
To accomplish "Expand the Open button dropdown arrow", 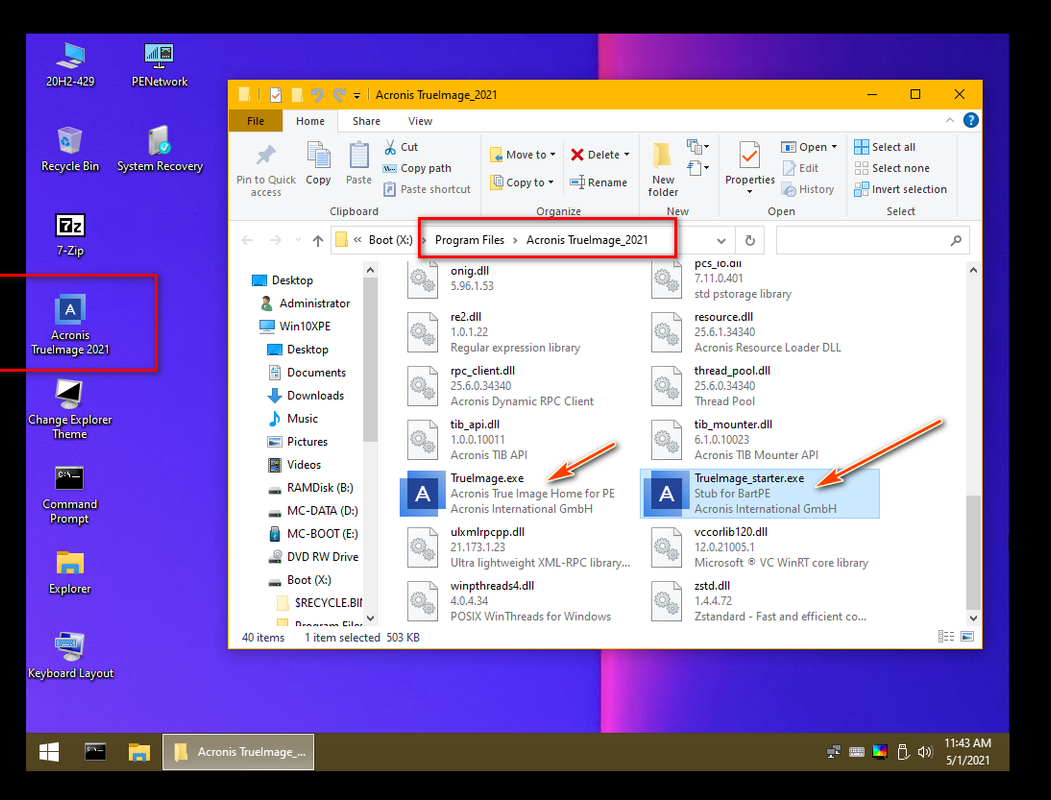I will [834, 147].
